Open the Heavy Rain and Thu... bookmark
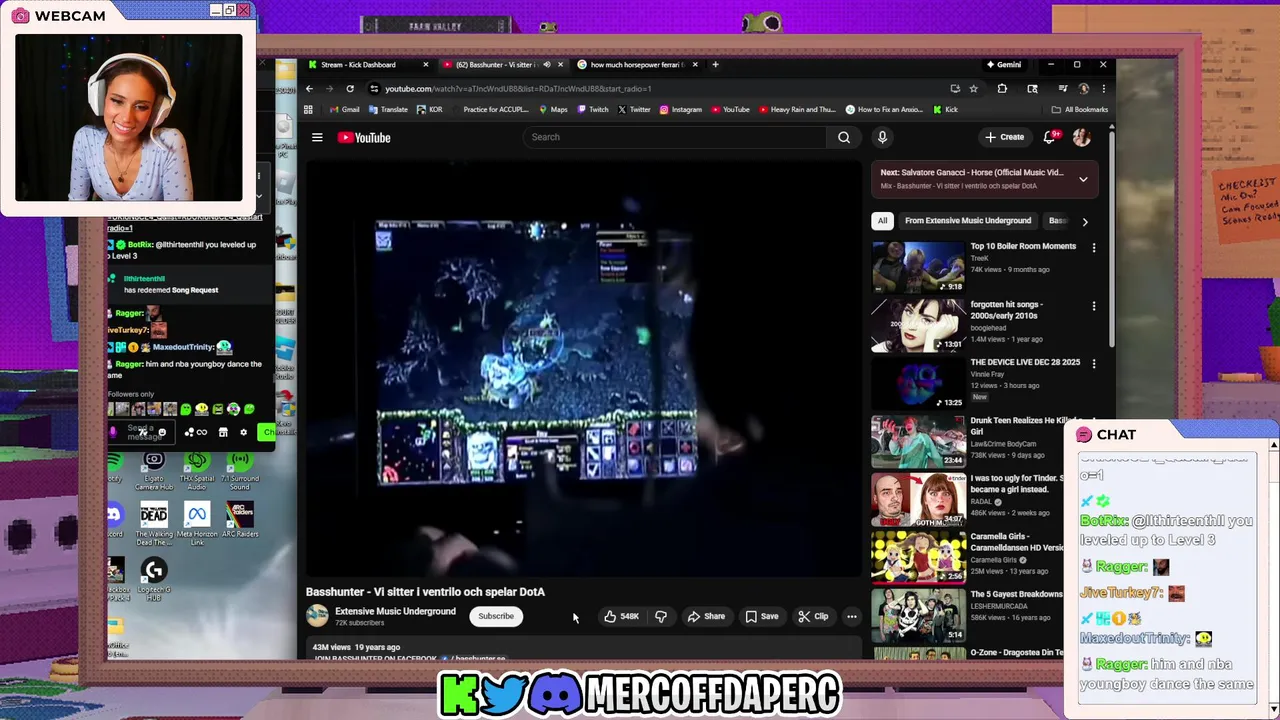The width and height of the screenshot is (1280, 720). [x=797, y=109]
